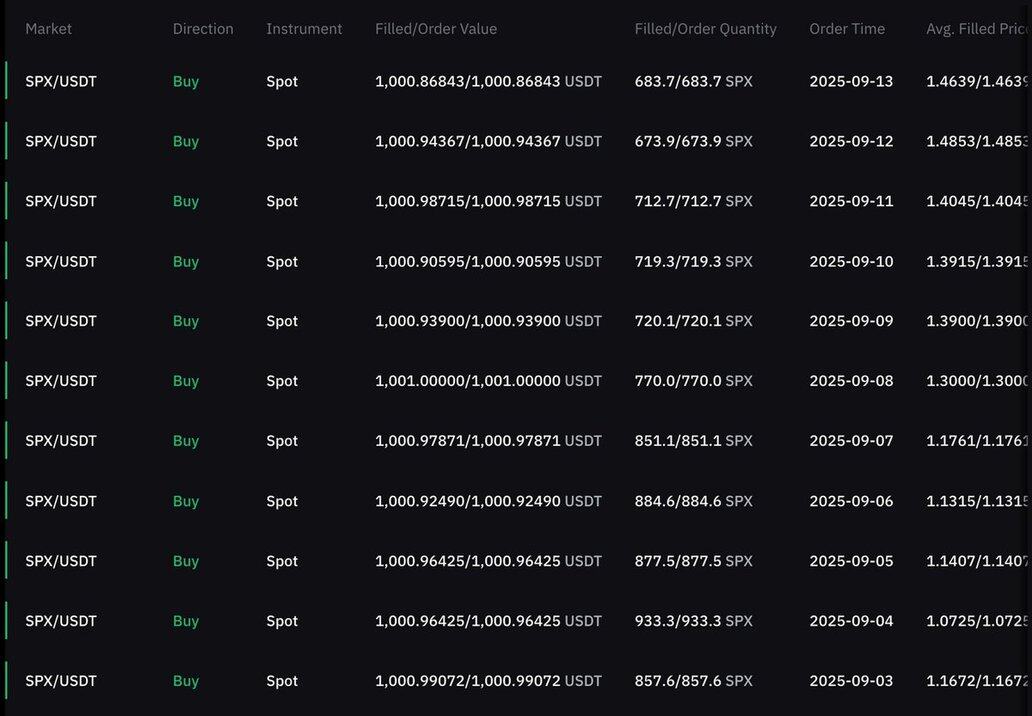
Task: Click the order date 2025-09-05
Action: click(x=851, y=561)
